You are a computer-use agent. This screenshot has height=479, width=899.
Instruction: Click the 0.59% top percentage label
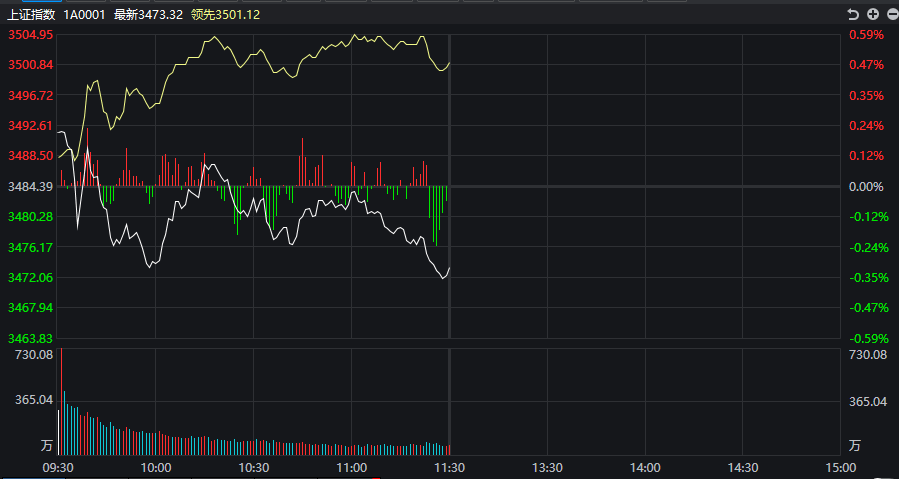tap(866, 35)
